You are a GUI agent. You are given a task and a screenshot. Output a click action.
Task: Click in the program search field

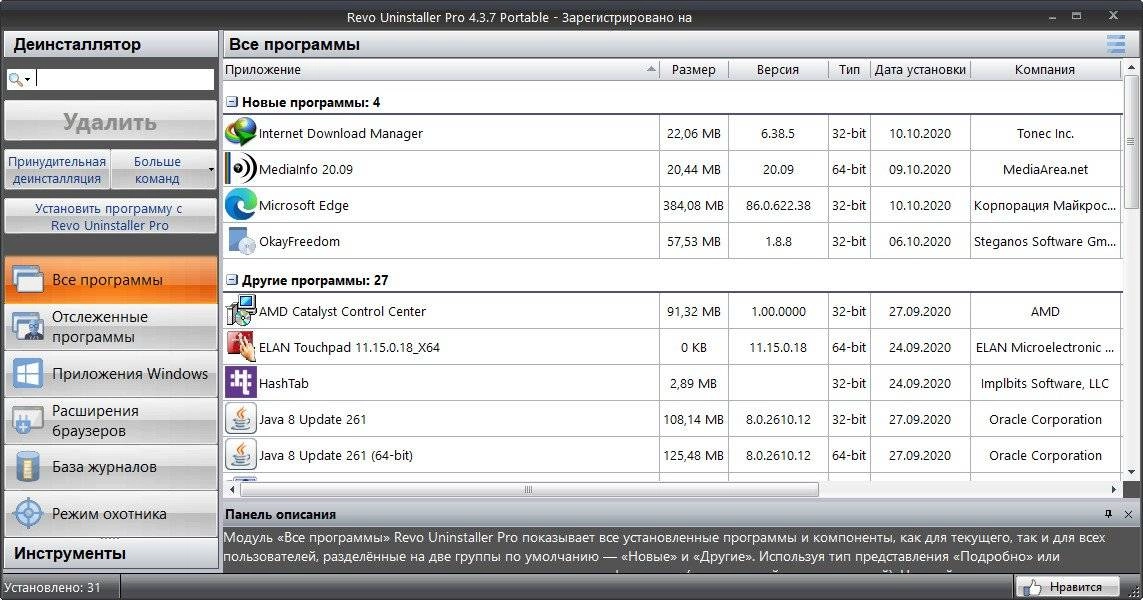click(124, 79)
